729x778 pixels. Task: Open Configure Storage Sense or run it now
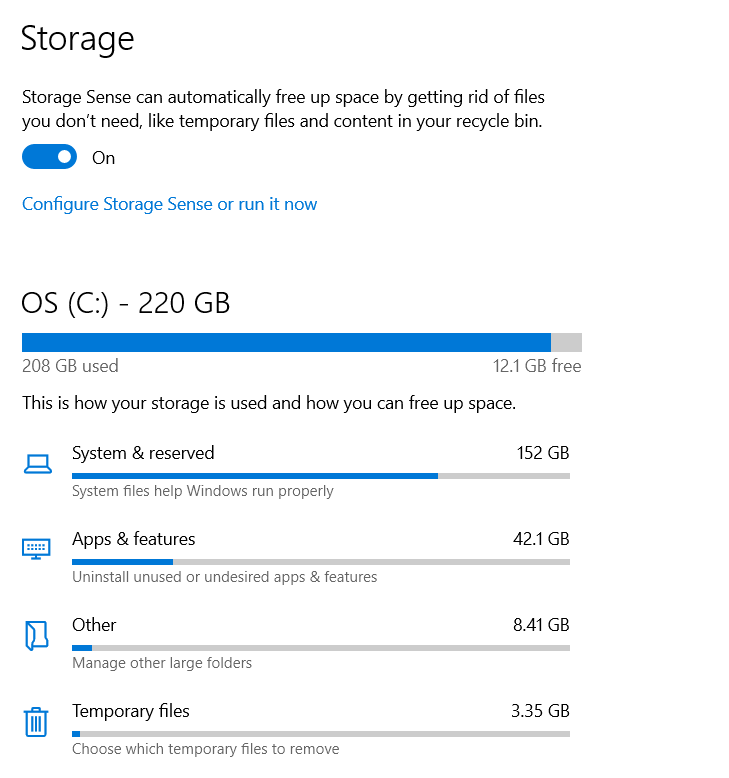[169, 204]
